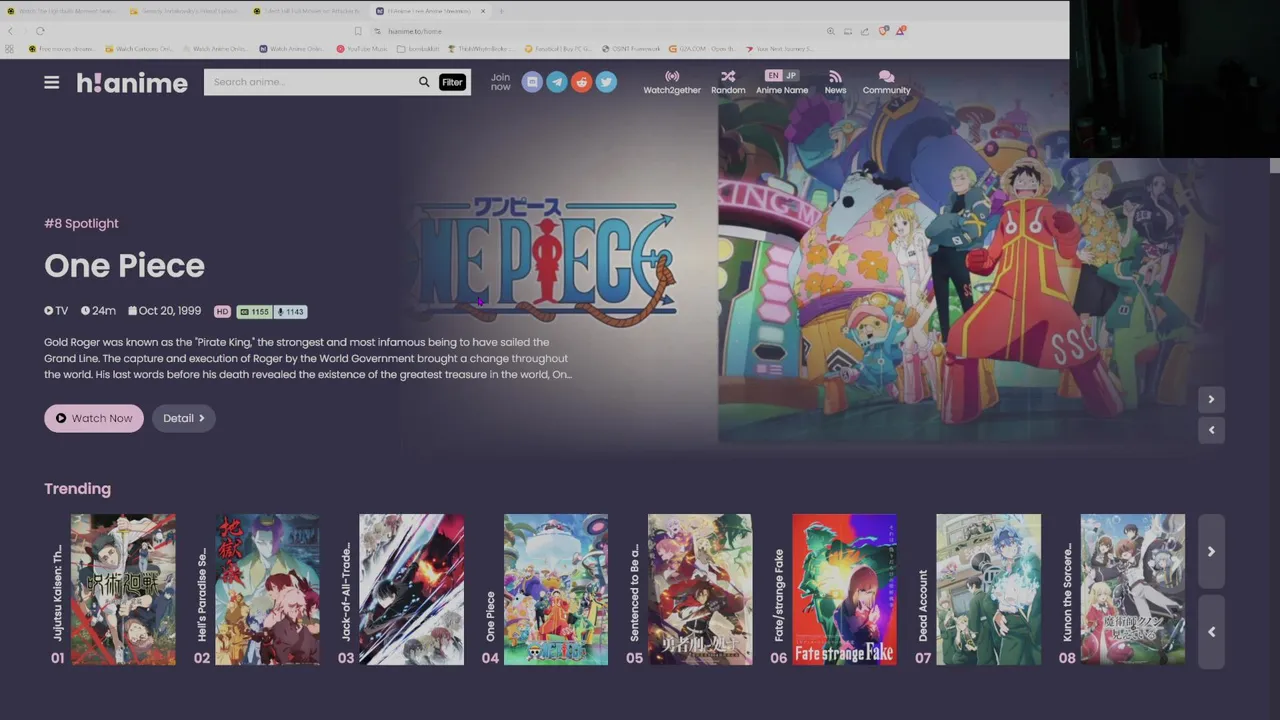
Task: Open the Telegram join icon
Action: (557, 82)
